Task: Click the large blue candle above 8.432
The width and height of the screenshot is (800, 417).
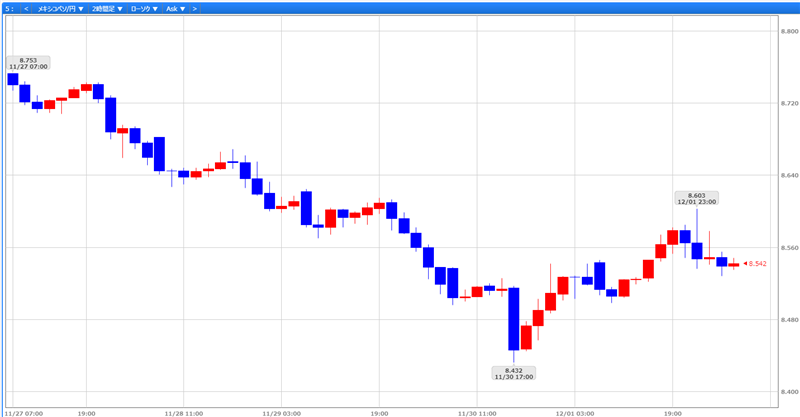Action: tap(513, 318)
